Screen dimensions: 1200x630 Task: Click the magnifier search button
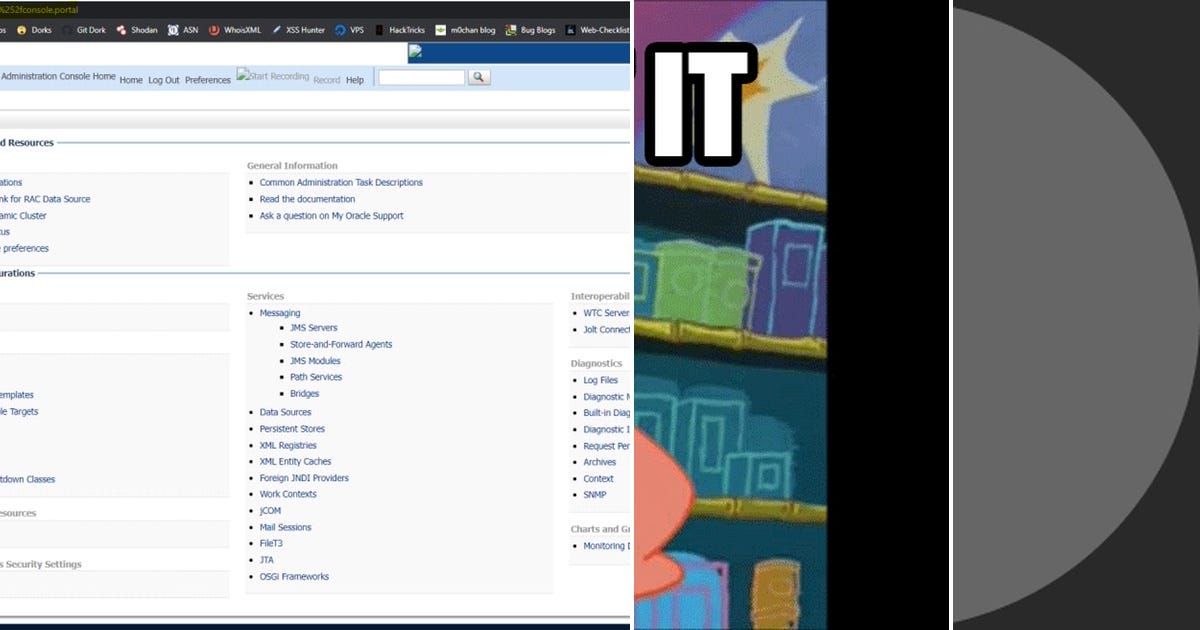tap(479, 77)
